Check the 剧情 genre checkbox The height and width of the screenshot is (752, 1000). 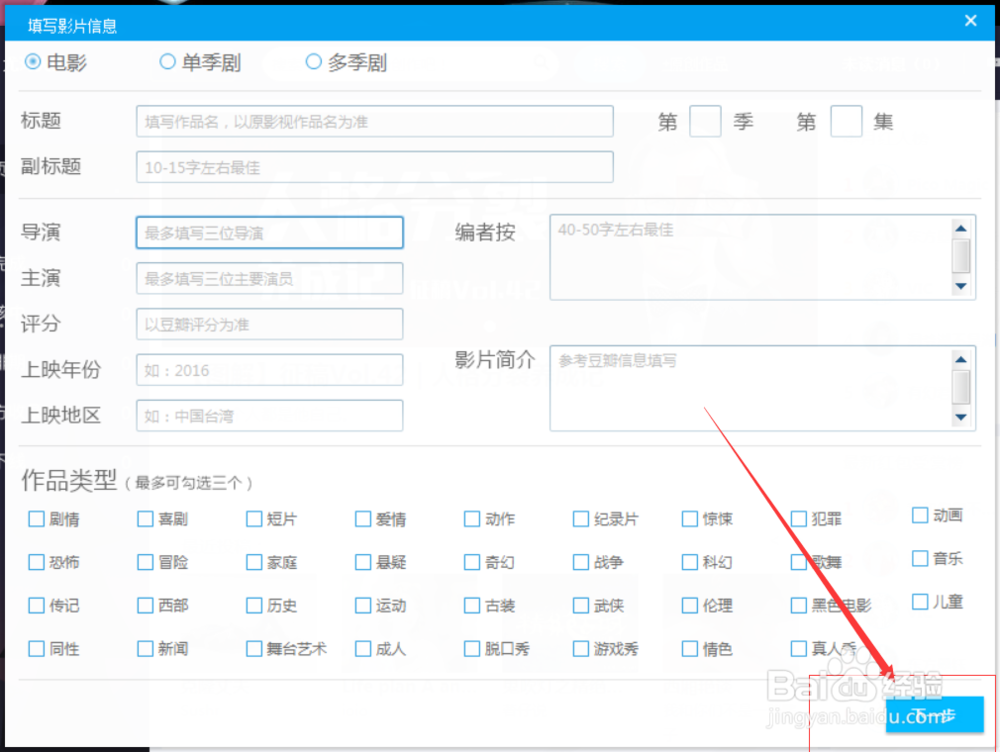36,519
